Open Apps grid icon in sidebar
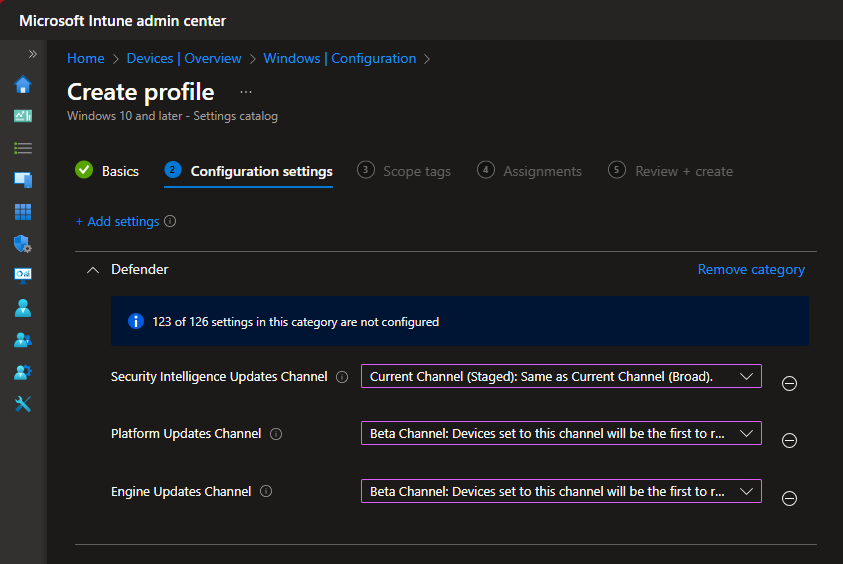843x564 pixels. coord(23,212)
